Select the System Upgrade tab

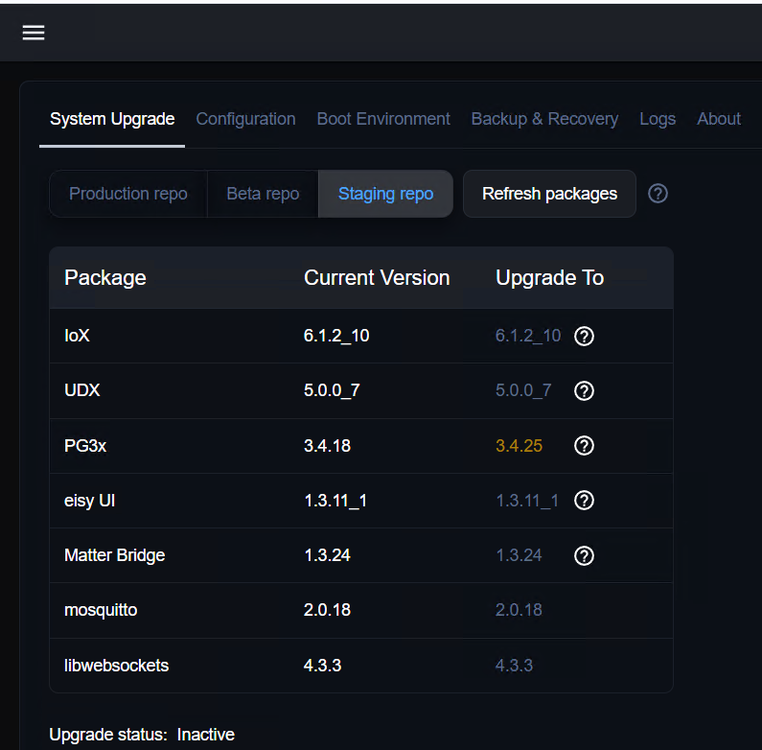[112, 119]
